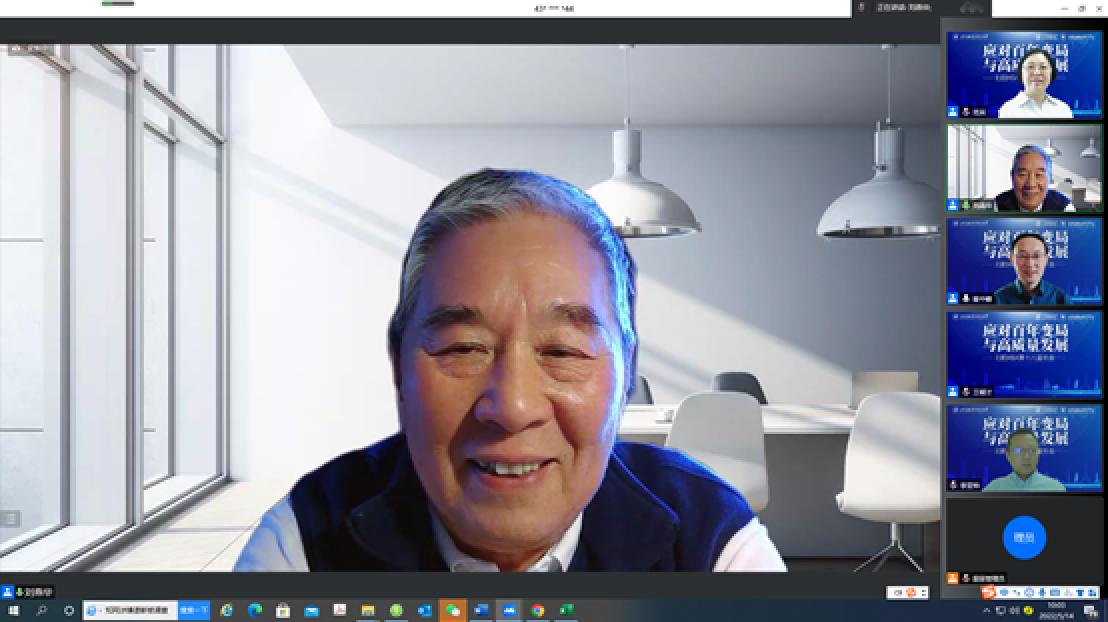1108x622 pixels.
Task: Open the notification center icon
Action: (x=1091, y=610)
